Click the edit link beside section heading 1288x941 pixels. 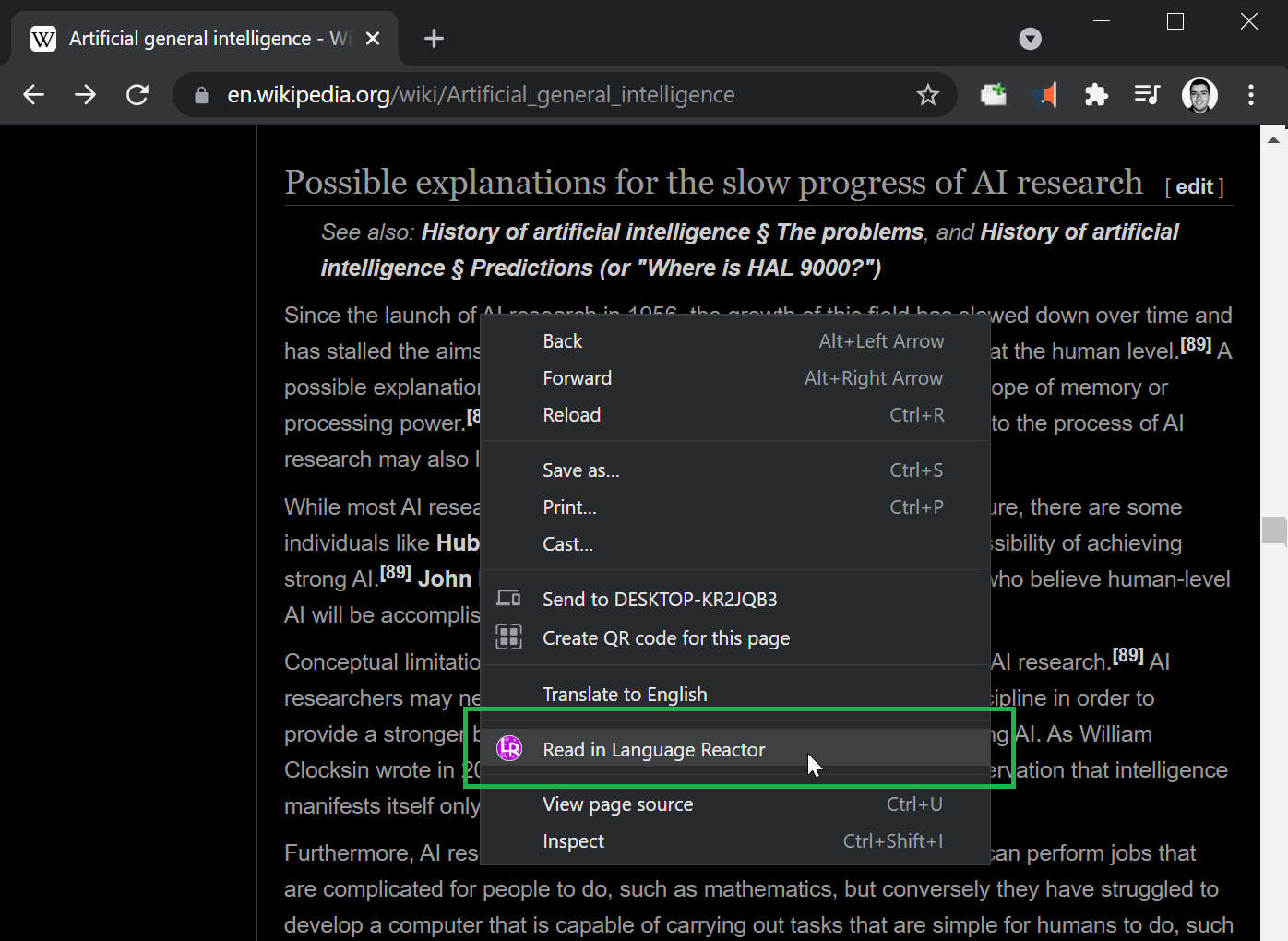[1194, 187]
